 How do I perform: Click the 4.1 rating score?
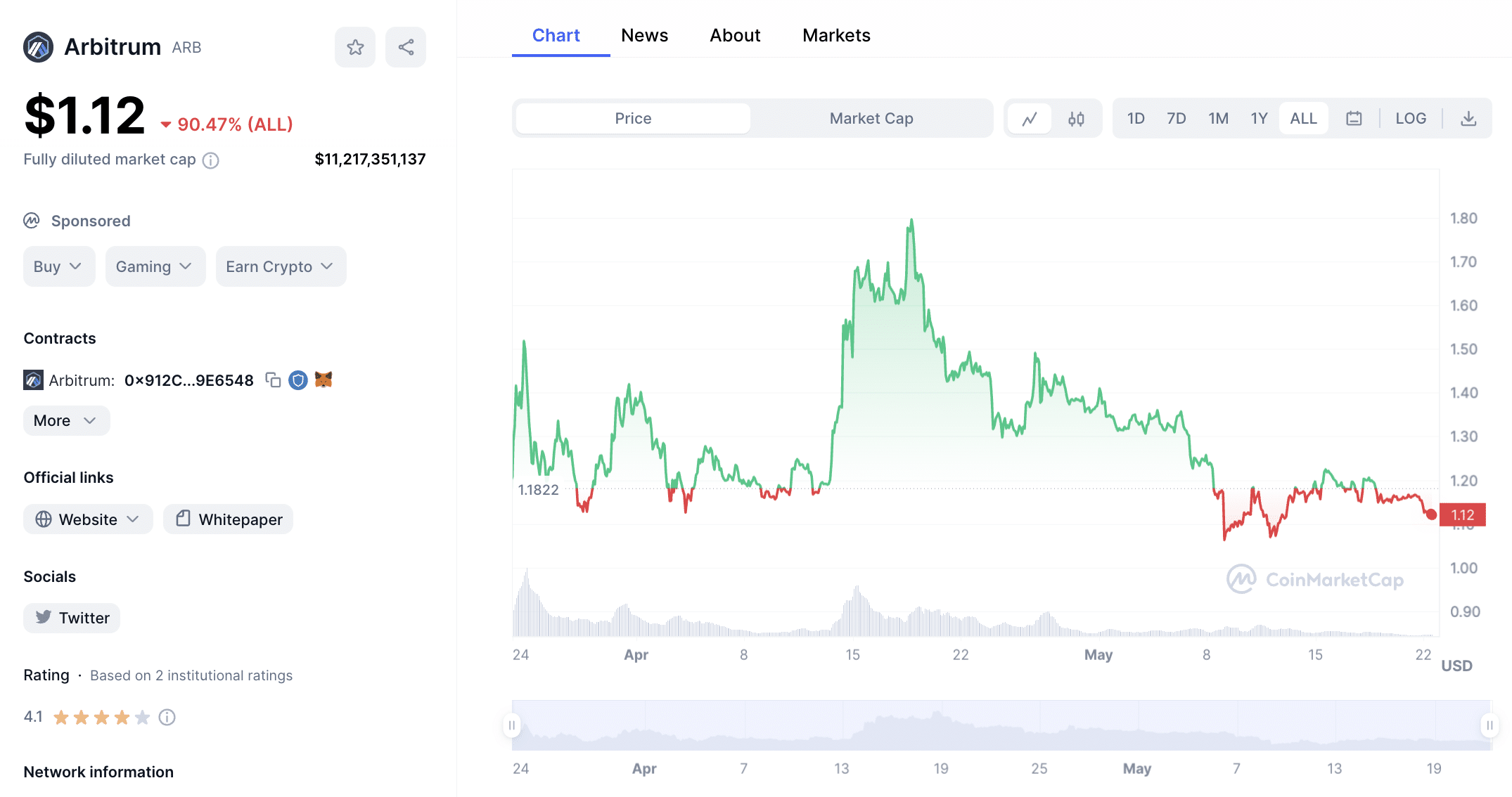pyautogui.click(x=33, y=717)
